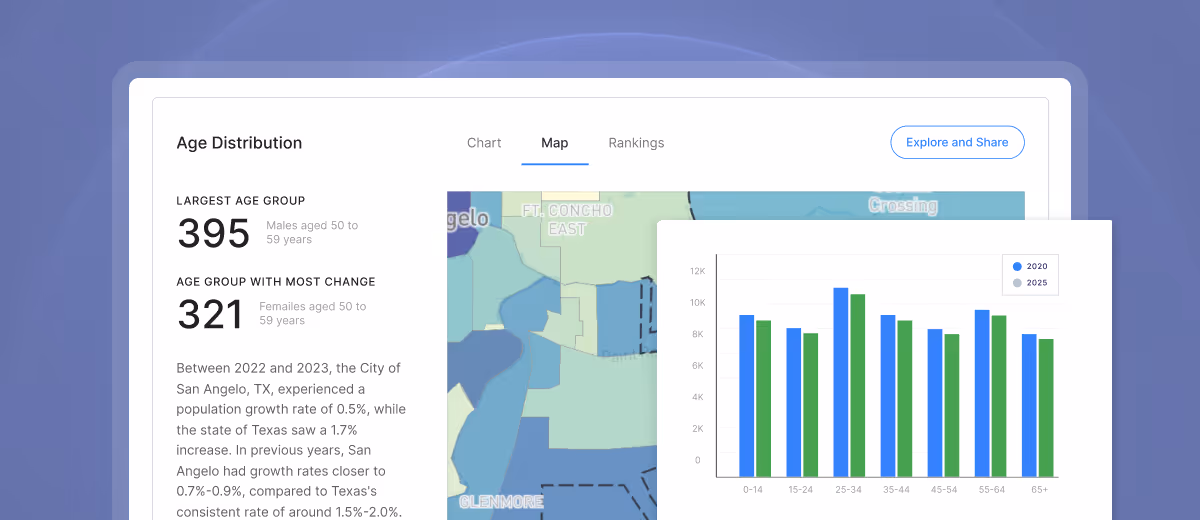Image resolution: width=1200 pixels, height=520 pixels.
Task: Click the 321 most change value
Action: coord(210,314)
